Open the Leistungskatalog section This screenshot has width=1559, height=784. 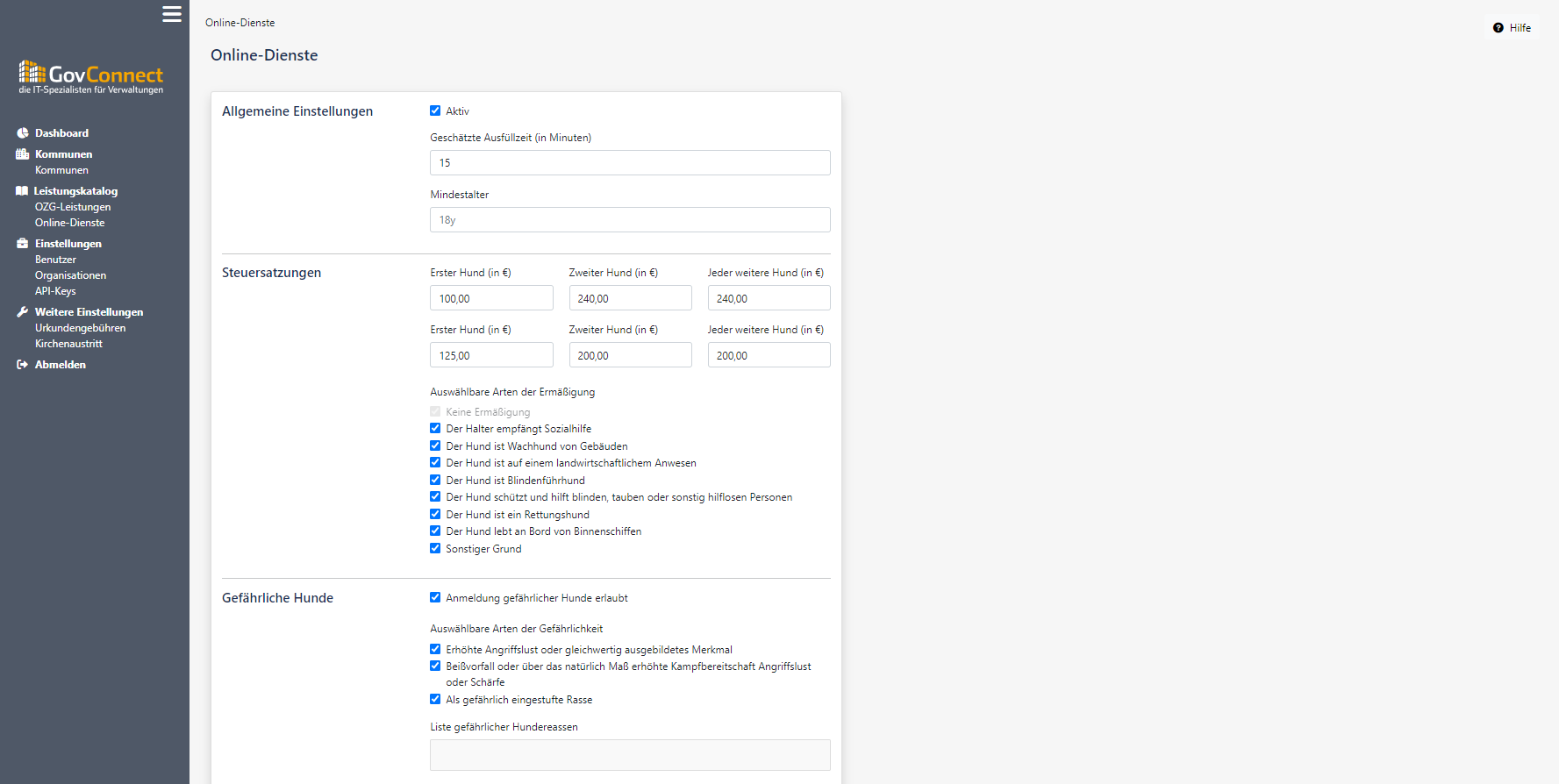pyautogui.click(x=75, y=191)
